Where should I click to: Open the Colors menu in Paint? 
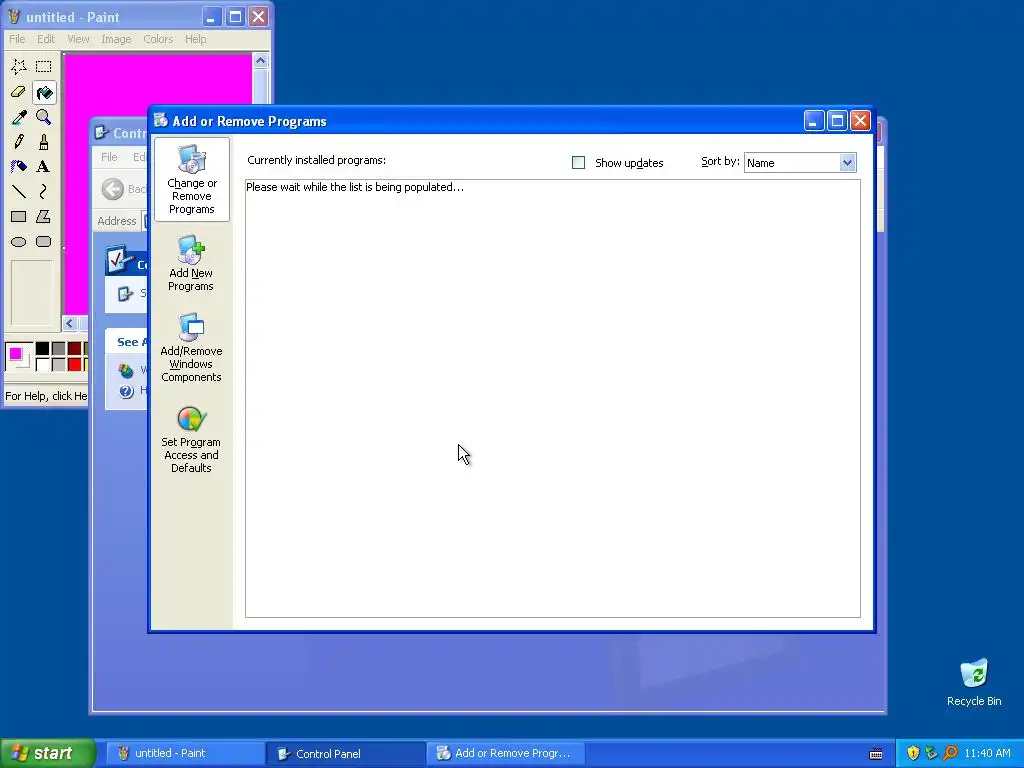click(x=158, y=39)
